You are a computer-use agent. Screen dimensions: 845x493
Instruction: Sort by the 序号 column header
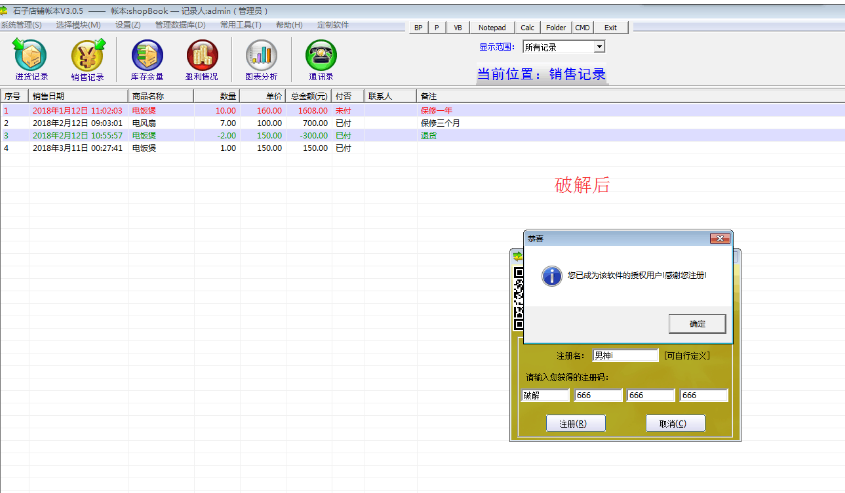click(x=15, y=96)
